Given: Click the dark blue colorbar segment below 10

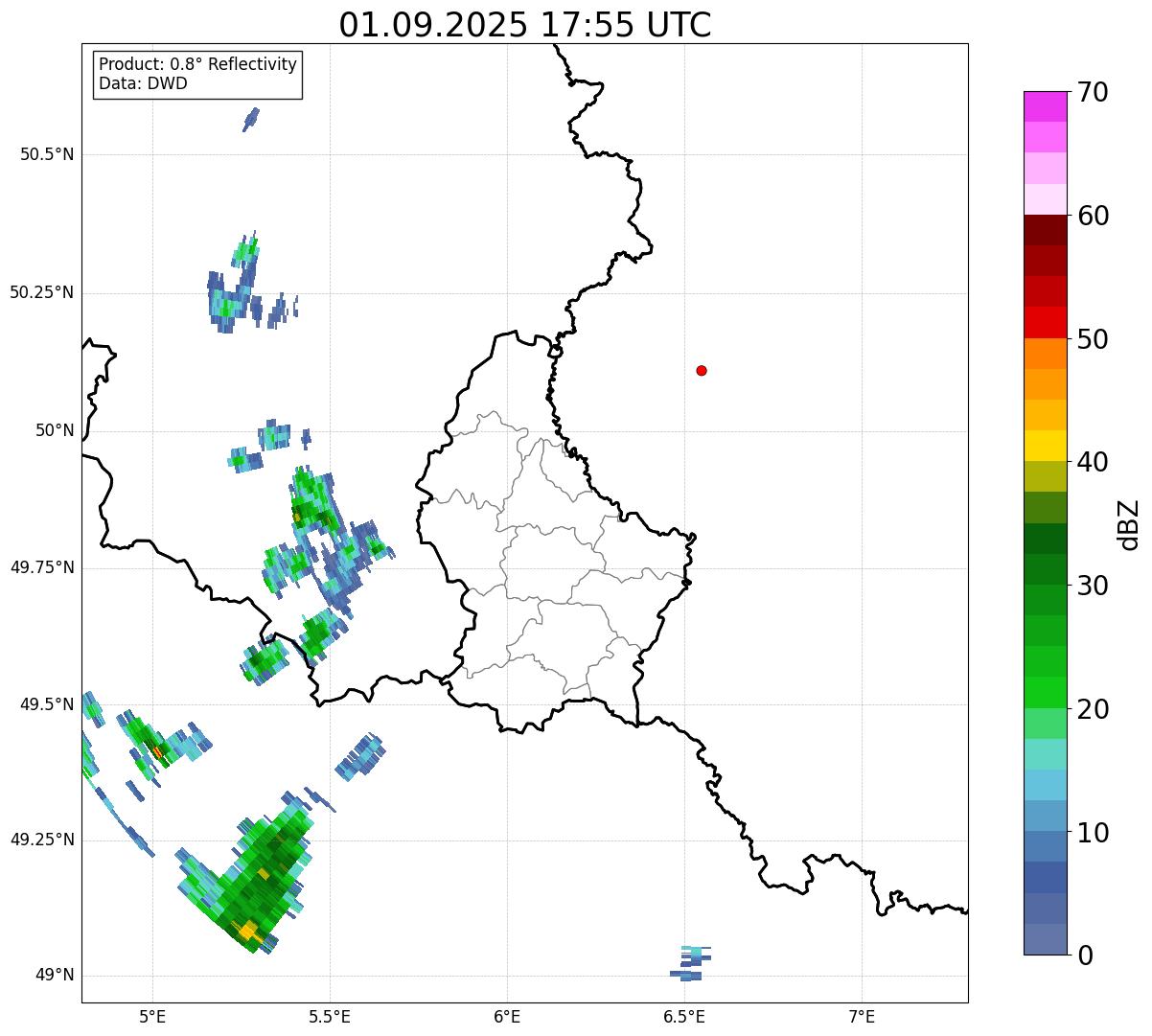Looking at the screenshot, I should 1045,877.
